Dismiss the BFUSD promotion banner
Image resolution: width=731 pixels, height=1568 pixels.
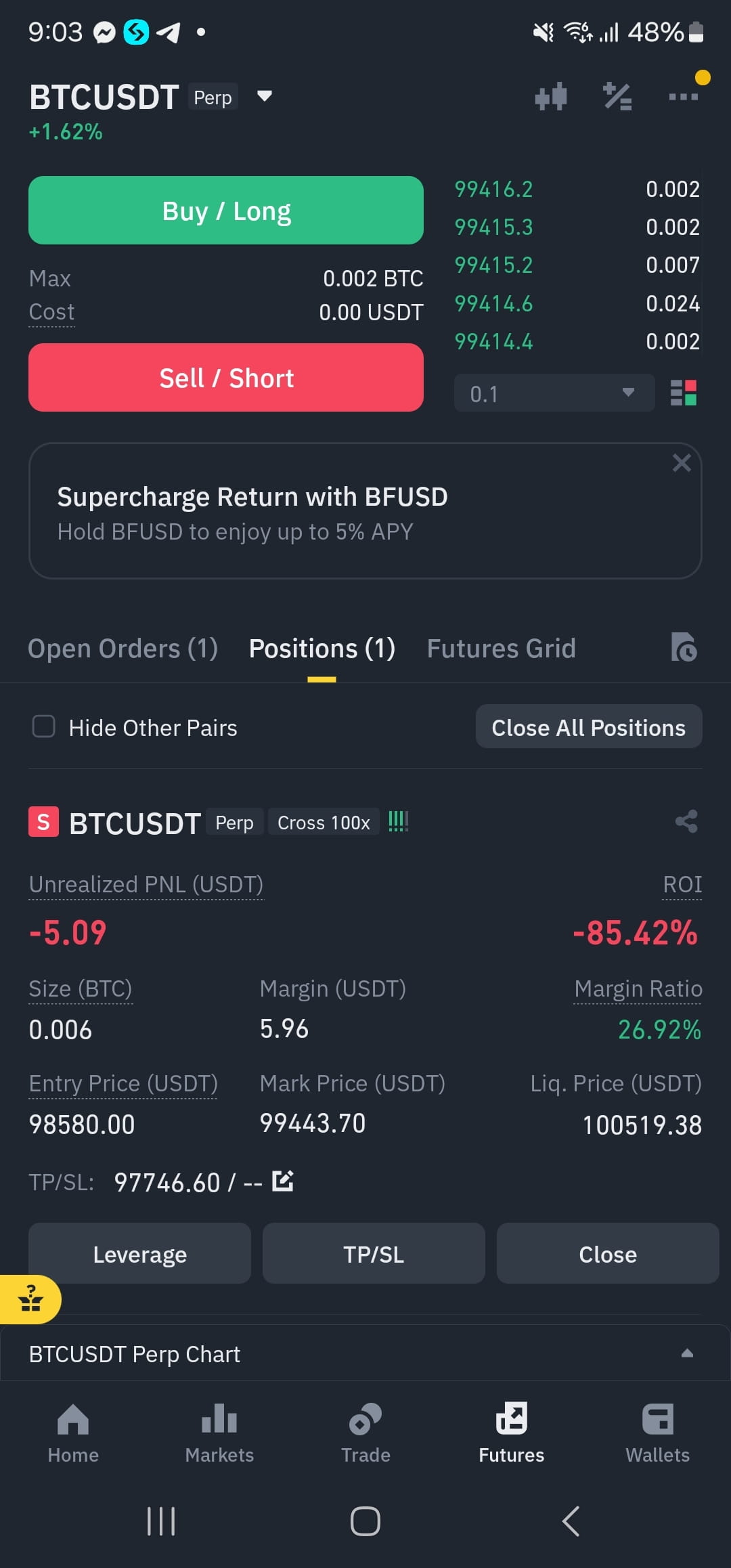pos(682,463)
